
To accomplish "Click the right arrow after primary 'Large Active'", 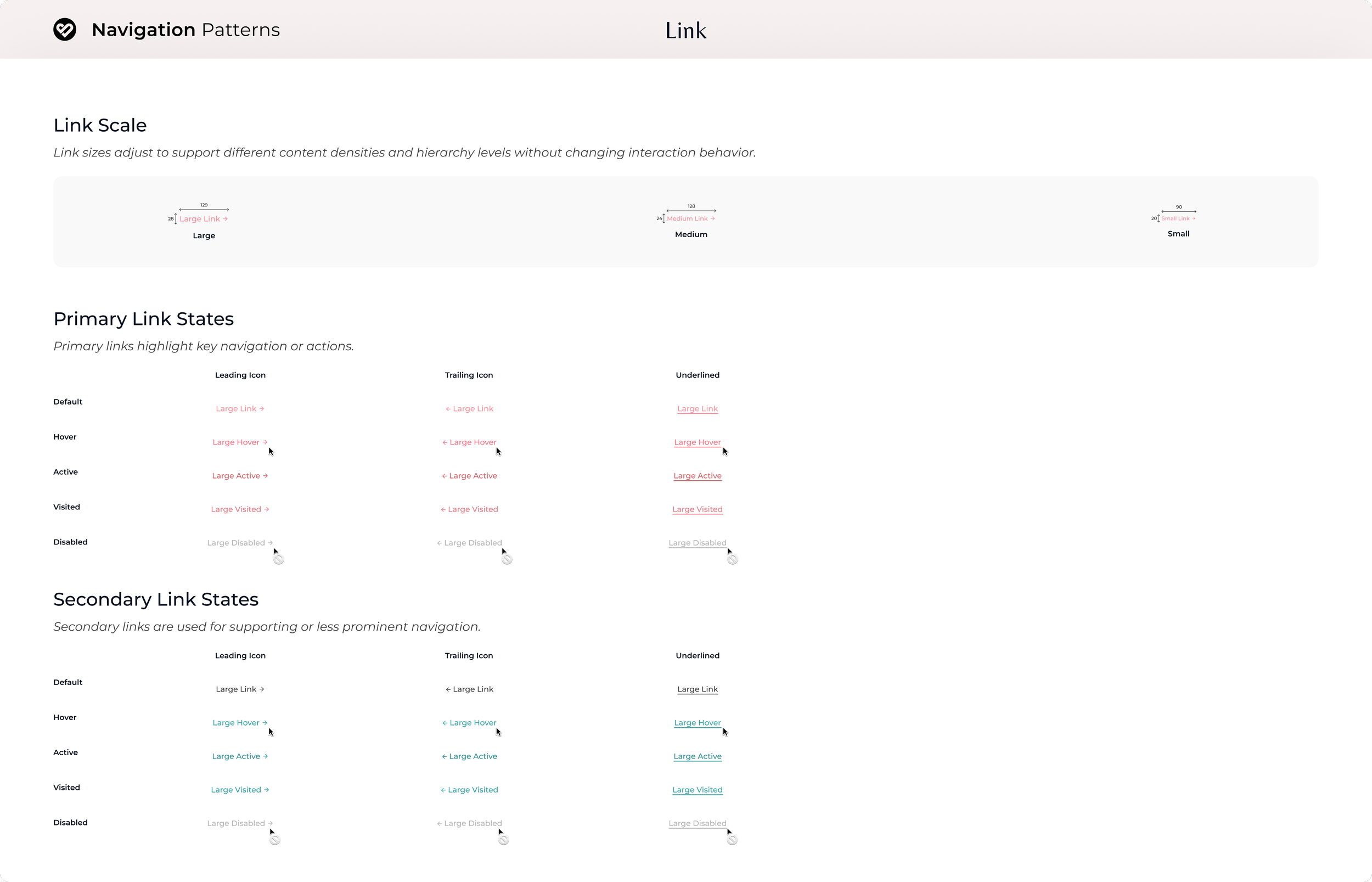I will pos(266,476).
